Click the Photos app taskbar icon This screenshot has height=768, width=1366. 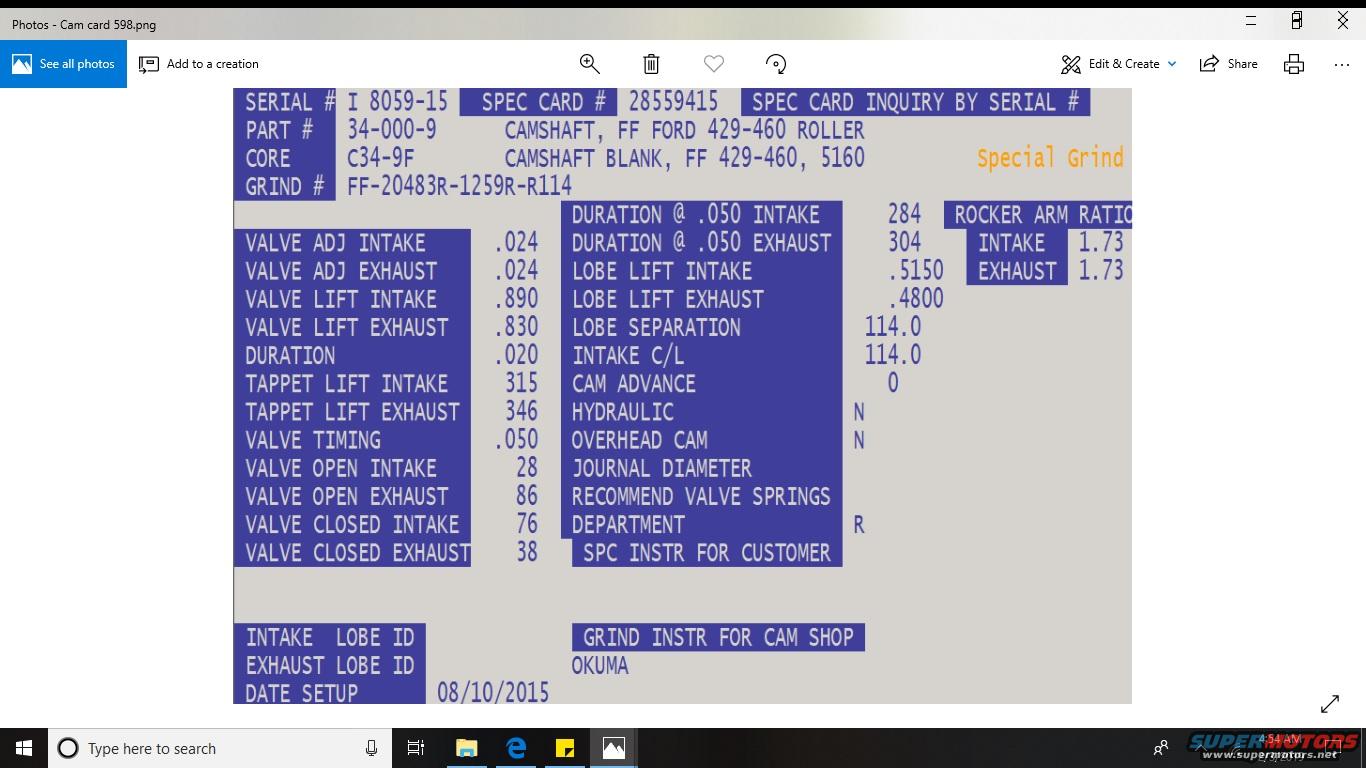pyautogui.click(x=614, y=748)
